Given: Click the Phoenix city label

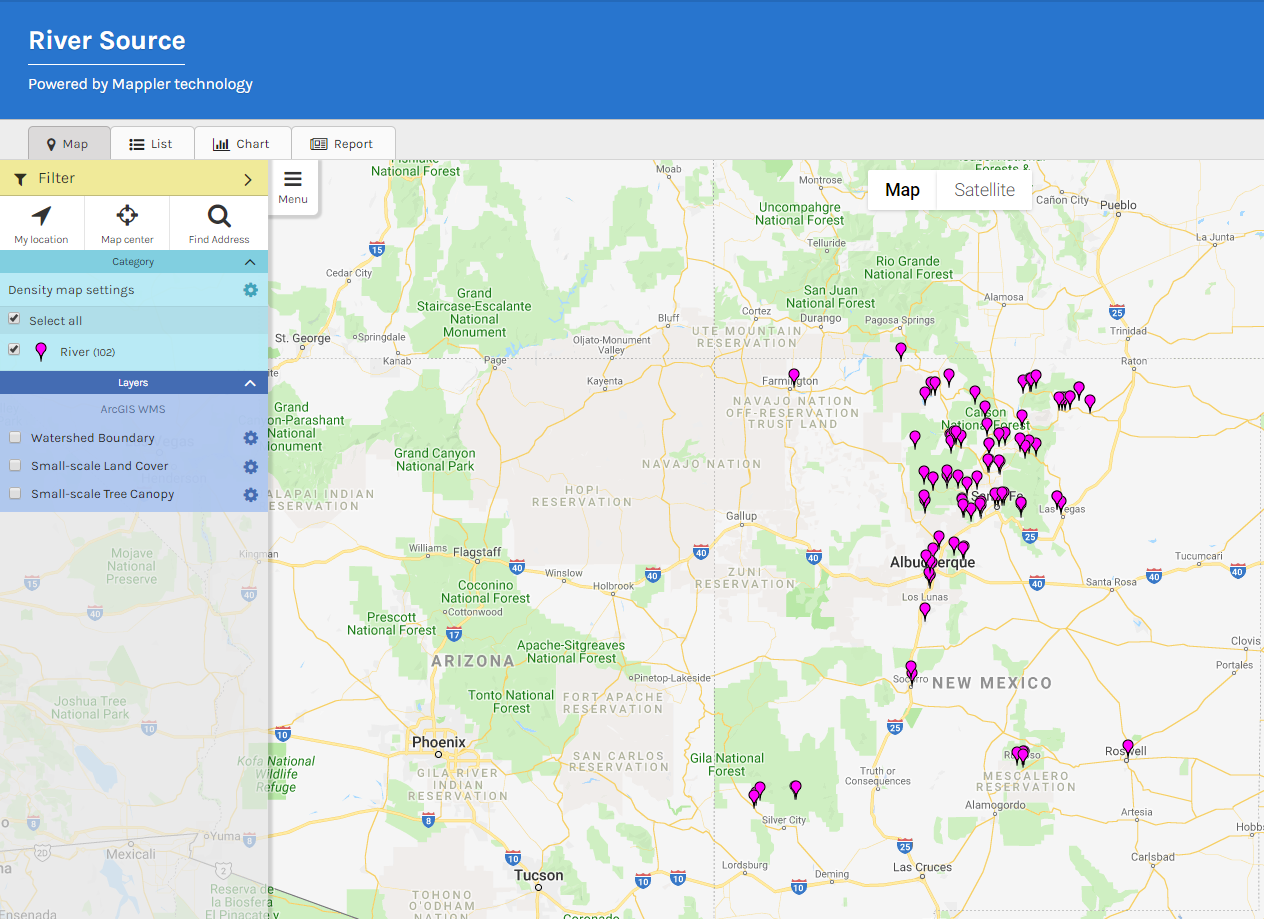Looking at the screenshot, I should click(x=439, y=742).
